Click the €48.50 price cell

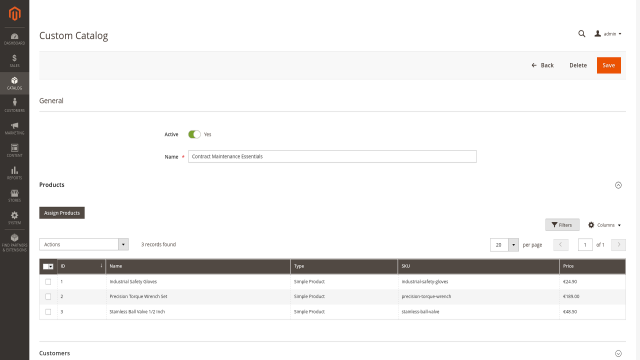(x=570, y=312)
